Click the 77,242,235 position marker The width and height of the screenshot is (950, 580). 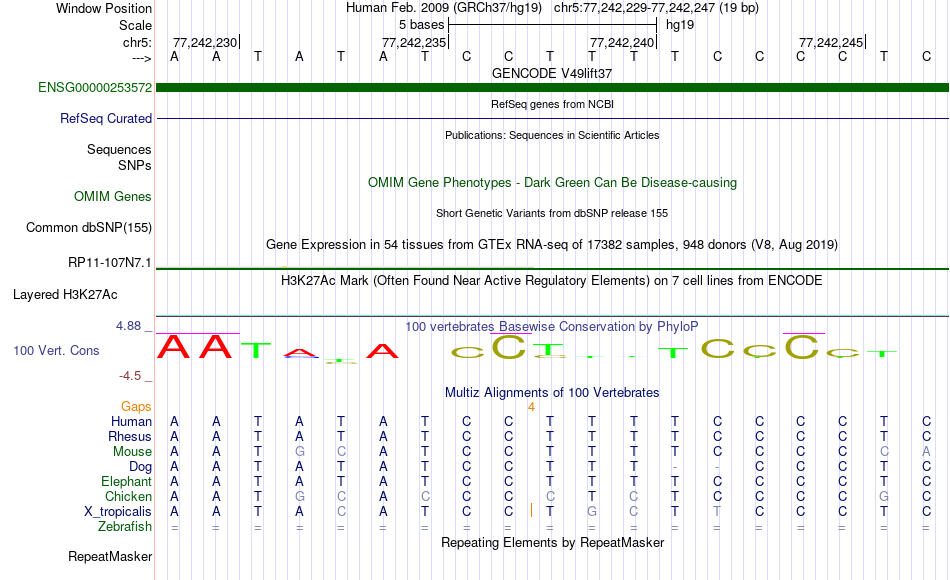pyautogui.click(x=414, y=42)
